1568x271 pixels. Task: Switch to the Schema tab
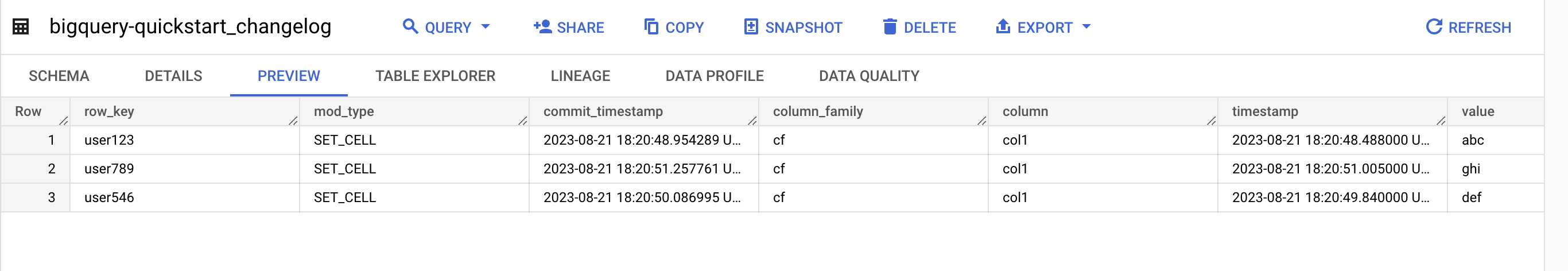tap(59, 76)
